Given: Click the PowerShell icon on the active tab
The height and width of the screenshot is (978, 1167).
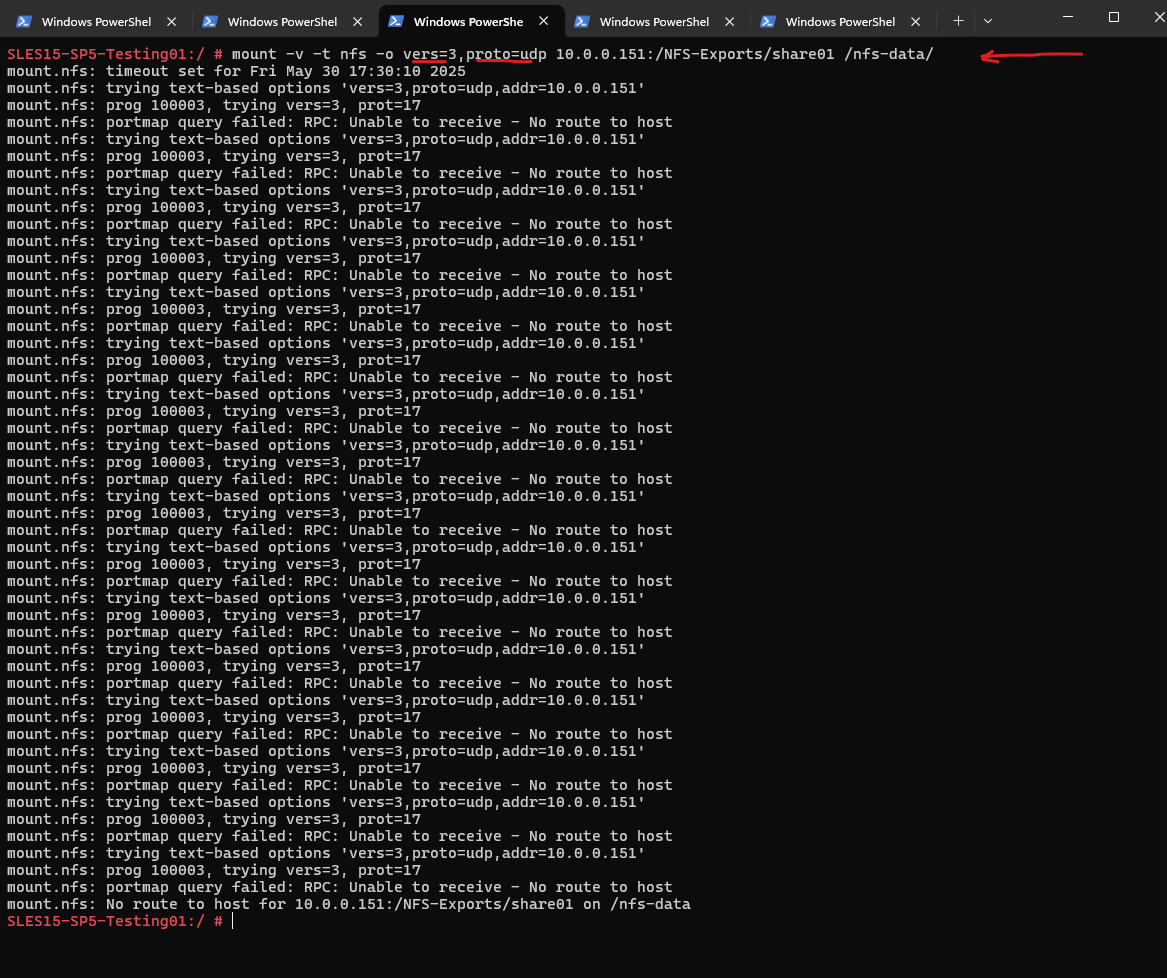Looking at the screenshot, I should coord(396,21).
